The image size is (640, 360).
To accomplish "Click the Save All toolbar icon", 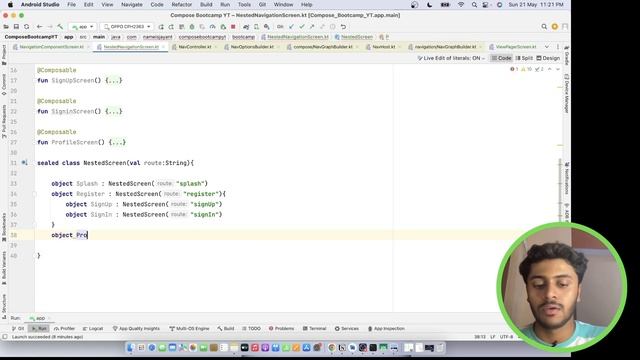I will pos(16,27).
